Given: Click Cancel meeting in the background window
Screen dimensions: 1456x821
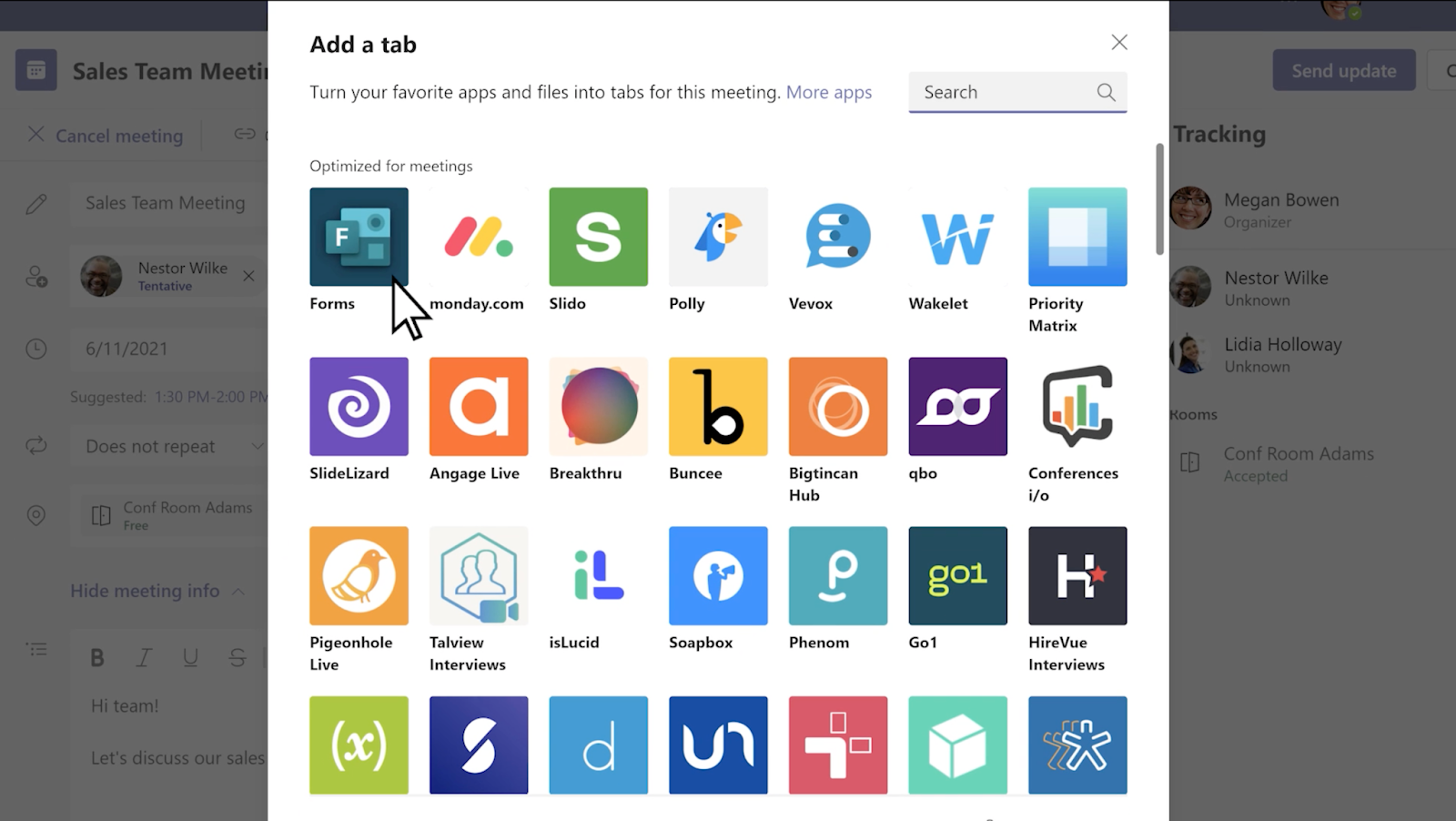Looking at the screenshot, I should 106,136.
